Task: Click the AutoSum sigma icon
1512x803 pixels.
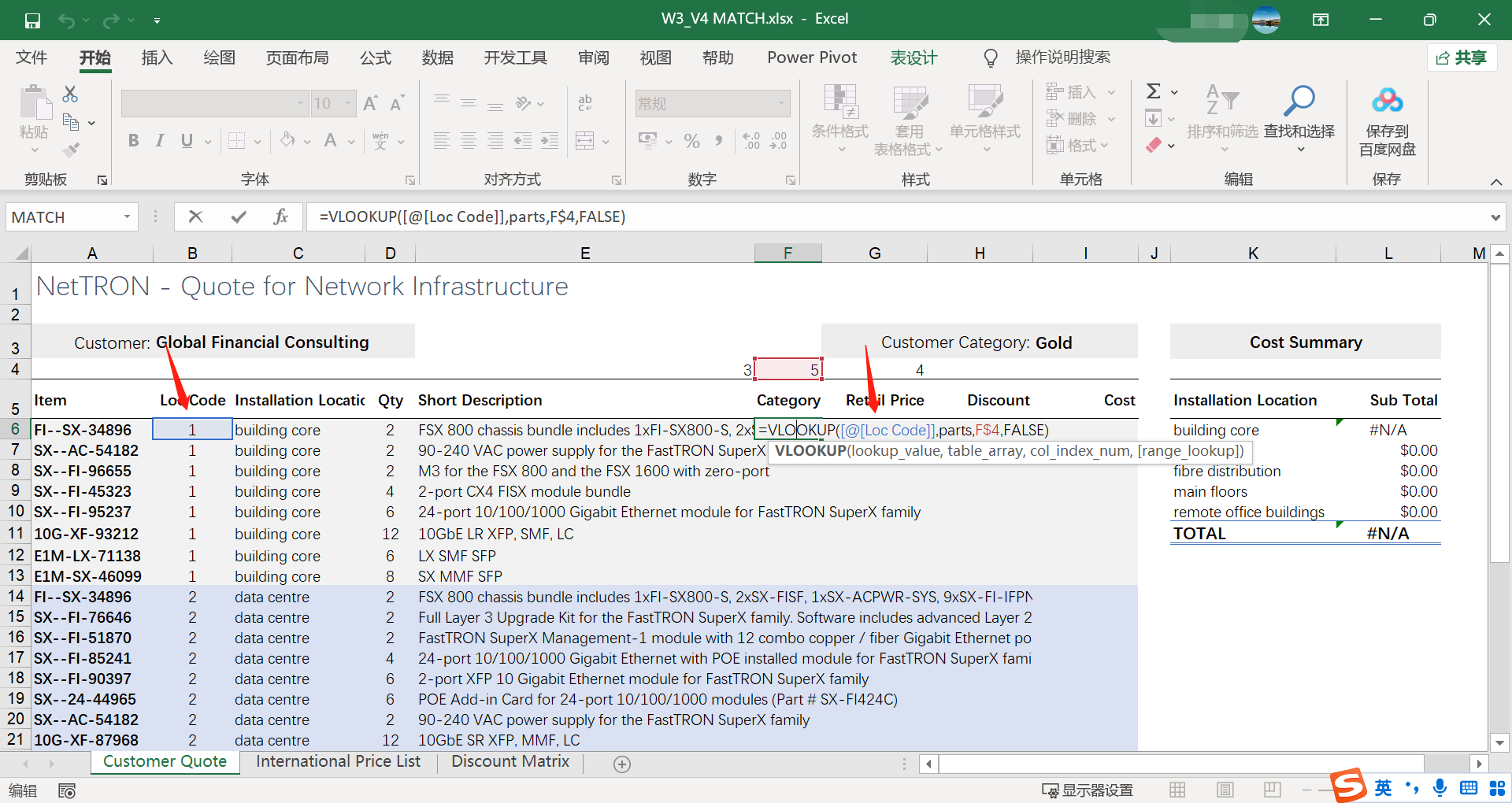Action: [1154, 91]
